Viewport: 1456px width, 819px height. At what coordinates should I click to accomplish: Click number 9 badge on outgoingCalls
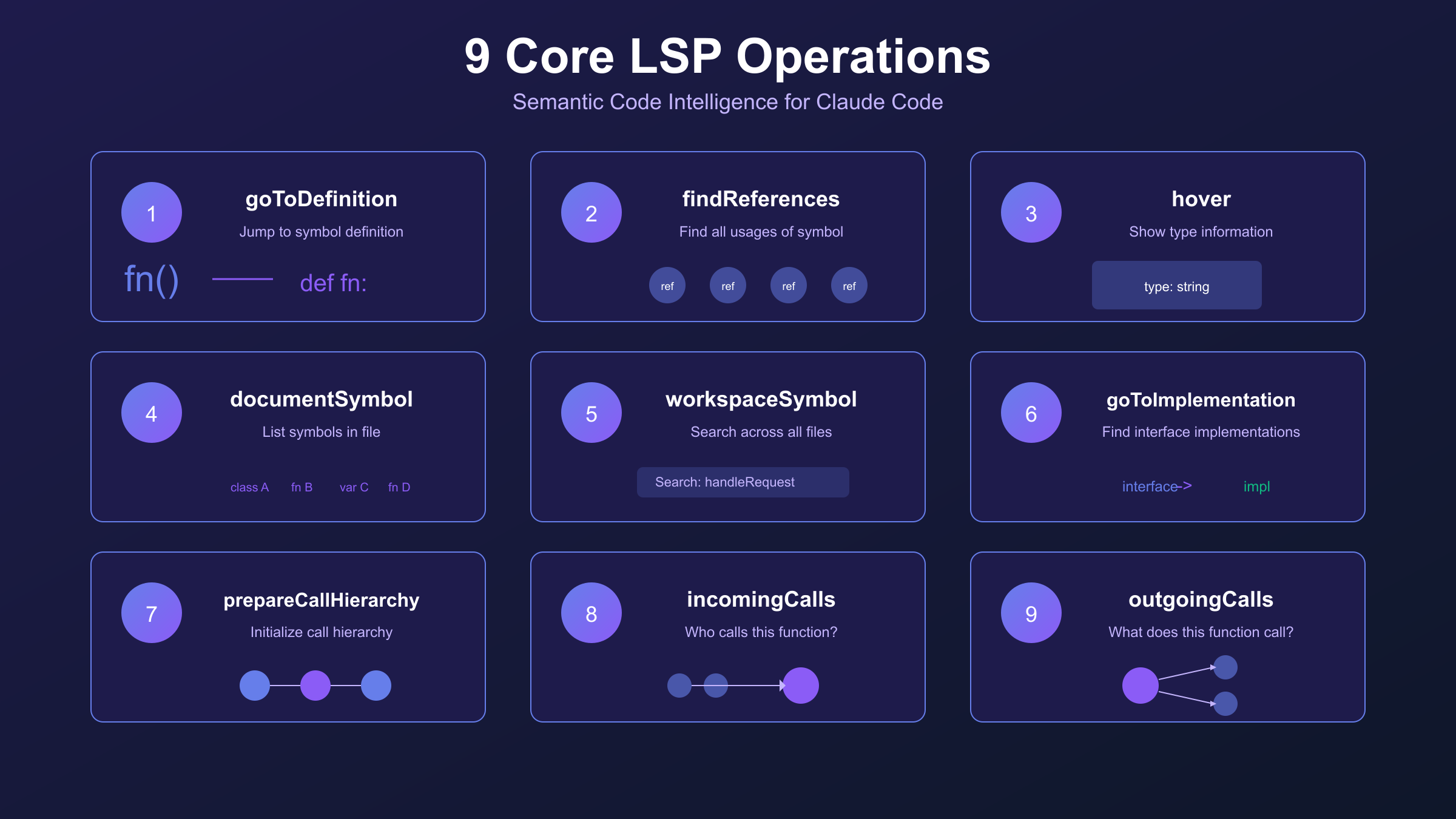pos(1031,612)
